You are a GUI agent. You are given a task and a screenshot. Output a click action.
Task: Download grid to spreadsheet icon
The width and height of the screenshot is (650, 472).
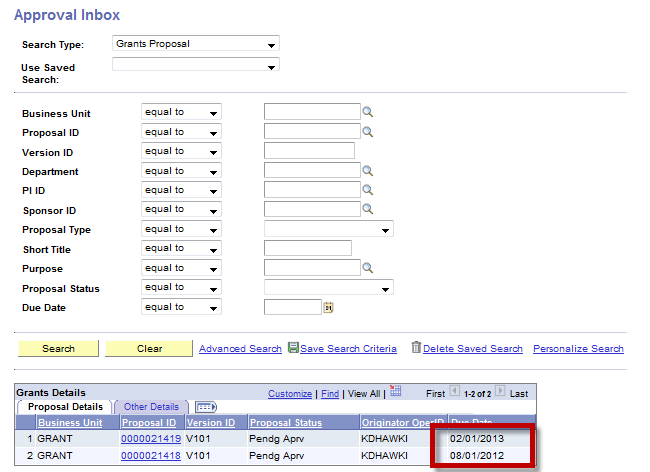pyautogui.click(x=396, y=391)
